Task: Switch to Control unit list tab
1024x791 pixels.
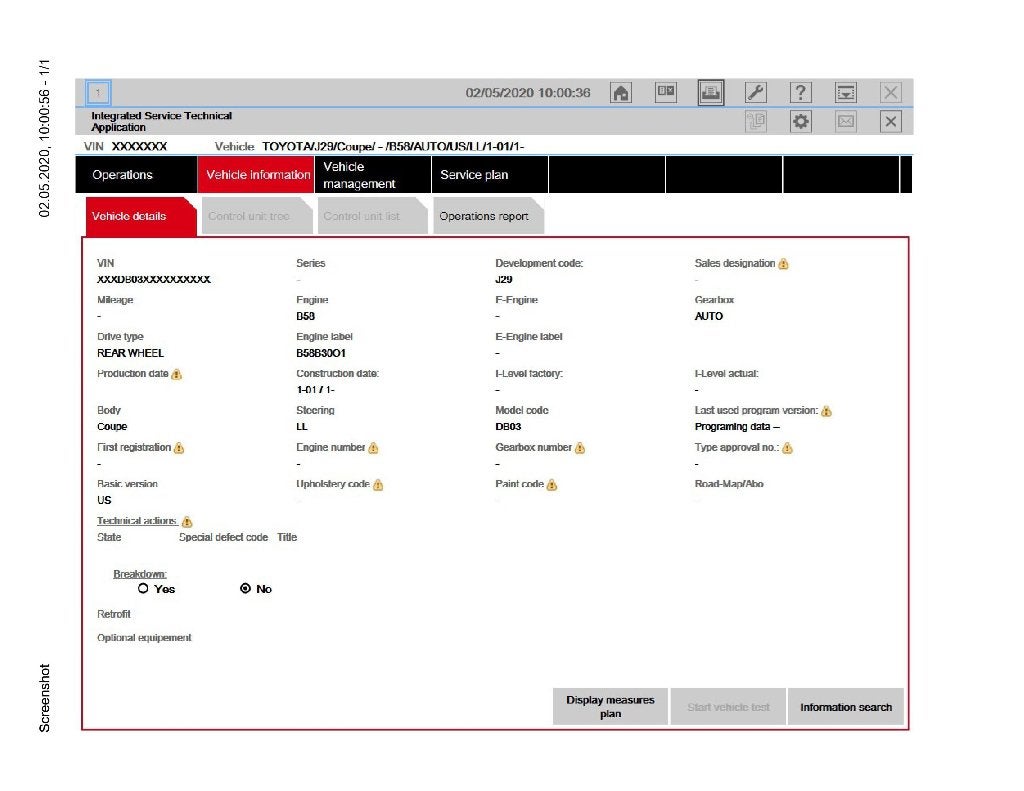Action: click(x=372, y=216)
